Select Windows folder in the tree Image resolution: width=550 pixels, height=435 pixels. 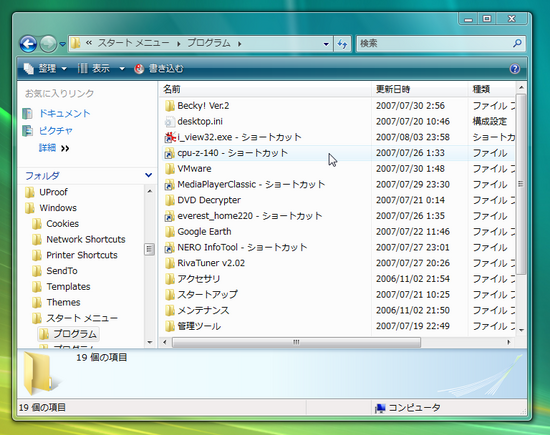tap(58, 208)
